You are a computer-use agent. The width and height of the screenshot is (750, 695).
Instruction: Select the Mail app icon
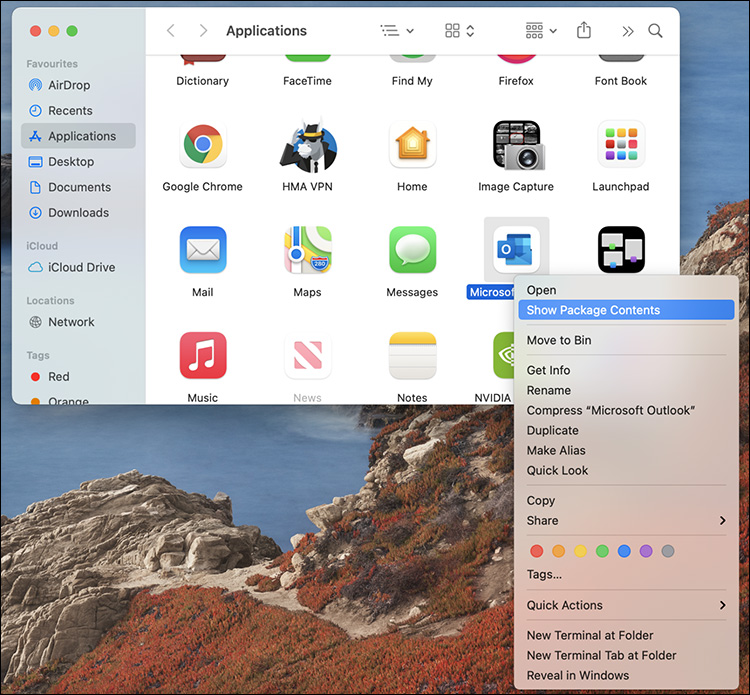pos(203,250)
